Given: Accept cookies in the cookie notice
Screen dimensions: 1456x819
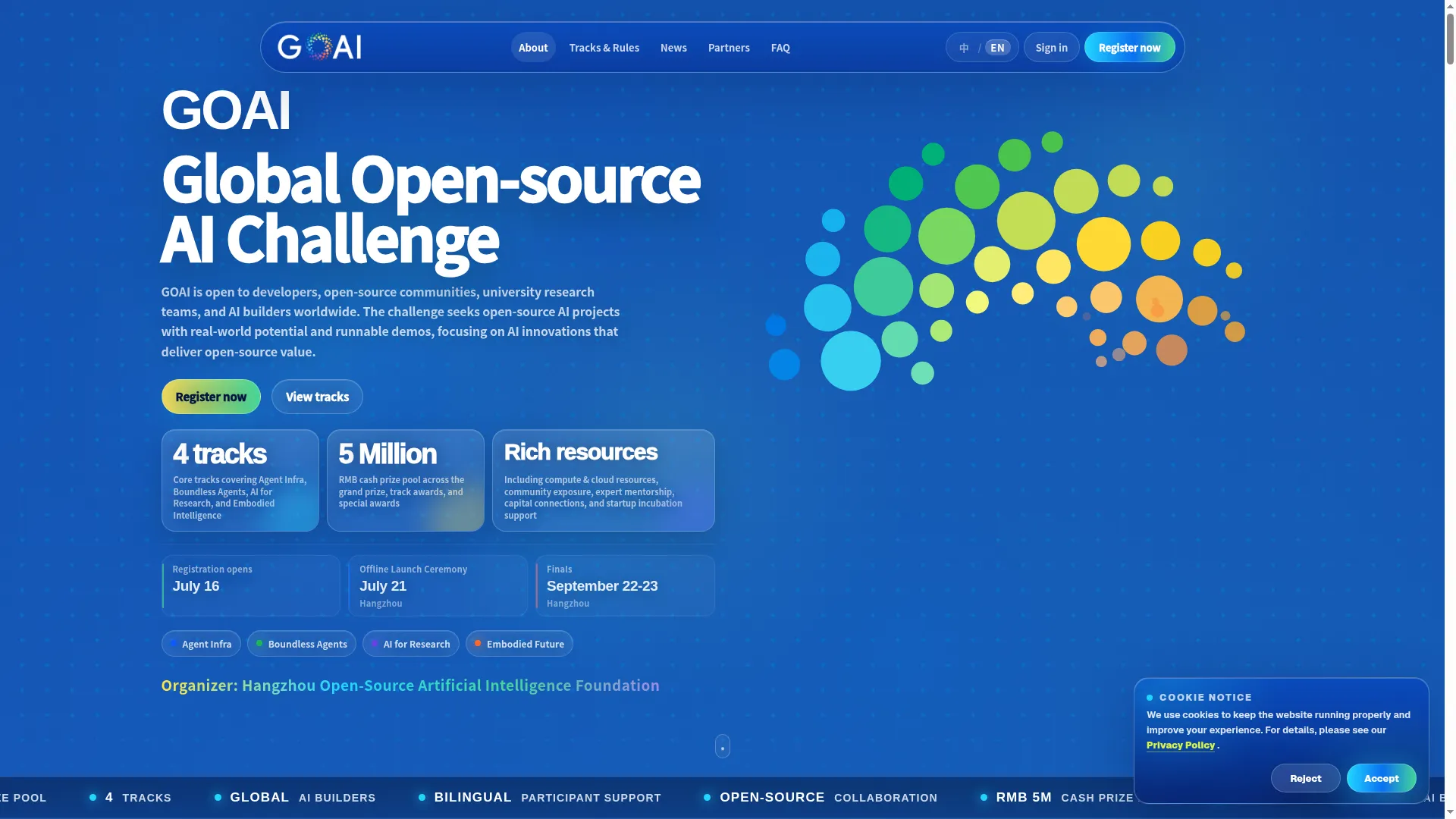Looking at the screenshot, I should (x=1382, y=778).
